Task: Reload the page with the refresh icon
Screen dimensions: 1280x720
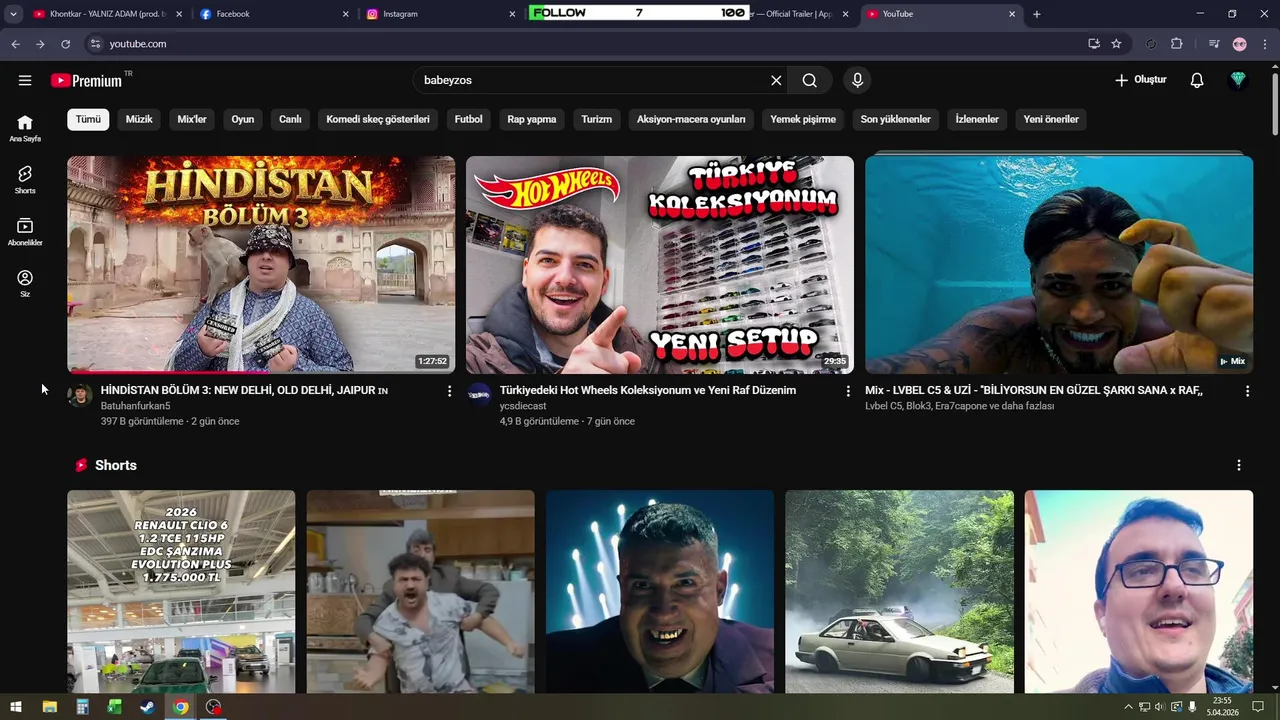Action: point(66,44)
